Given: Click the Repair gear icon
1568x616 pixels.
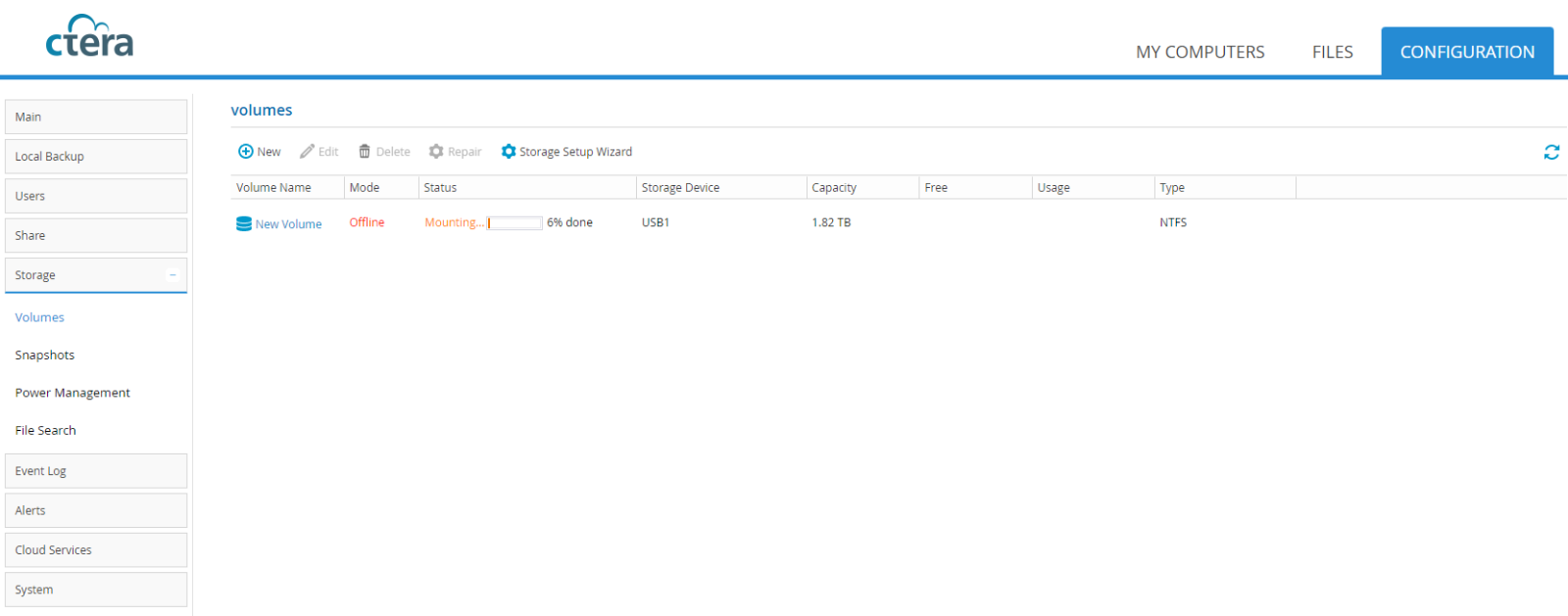Looking at the screenshot, I should [x=436, y=151].
